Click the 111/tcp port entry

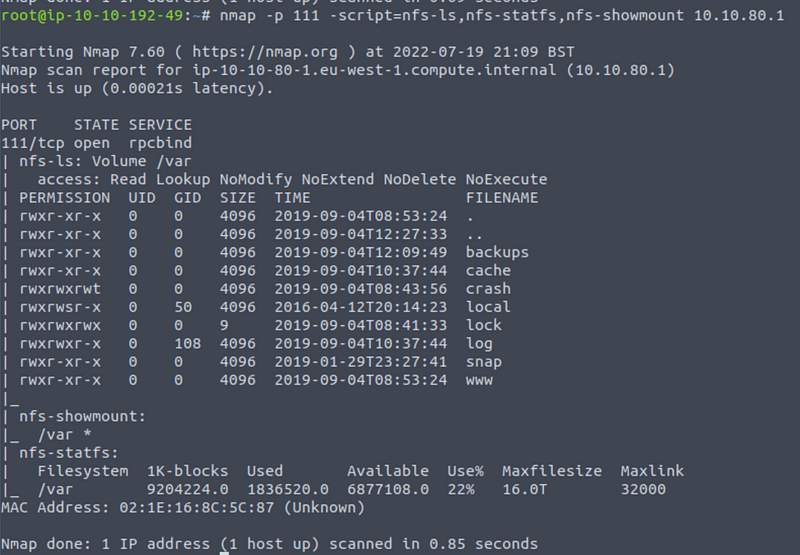(x=28, y=143)
